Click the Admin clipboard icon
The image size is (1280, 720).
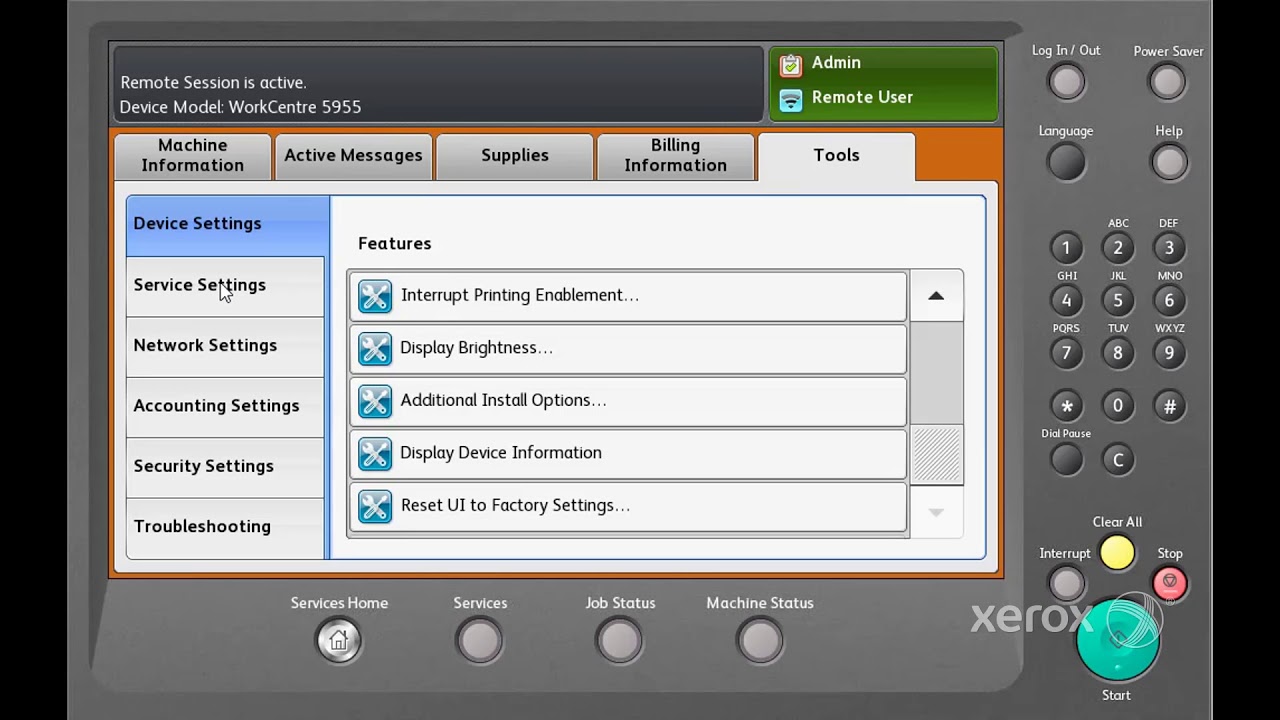(x=790, y=64)
